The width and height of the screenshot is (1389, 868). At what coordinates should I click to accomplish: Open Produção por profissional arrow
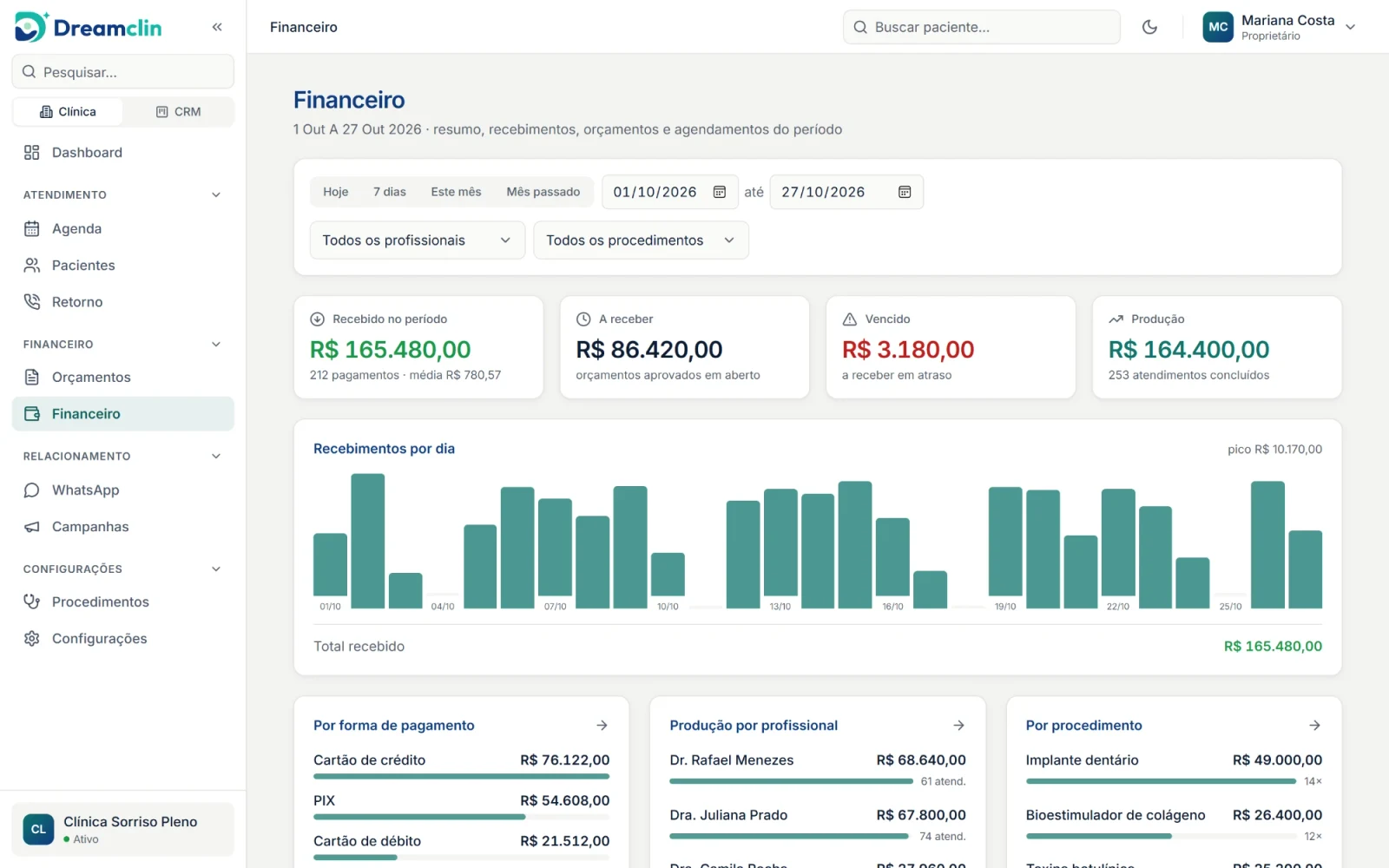click(958, 725)
